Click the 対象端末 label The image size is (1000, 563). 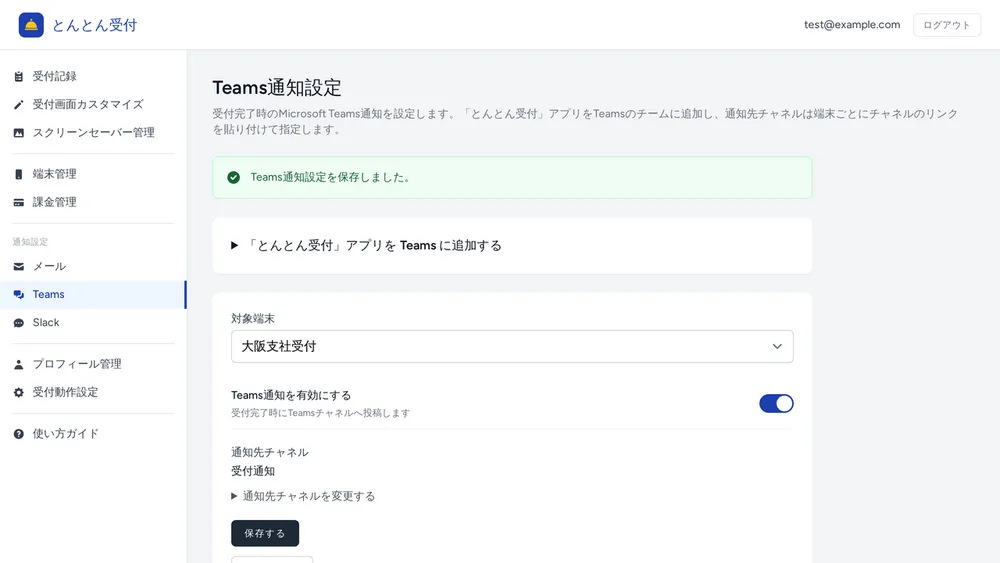click(253, 318)
